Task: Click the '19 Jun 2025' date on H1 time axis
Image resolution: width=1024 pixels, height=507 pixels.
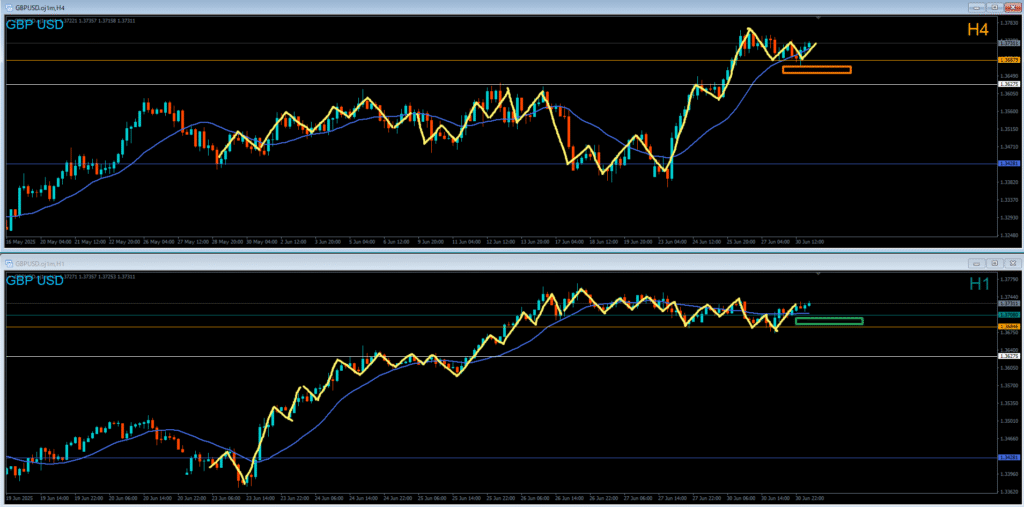Action: tap(21, 498)
